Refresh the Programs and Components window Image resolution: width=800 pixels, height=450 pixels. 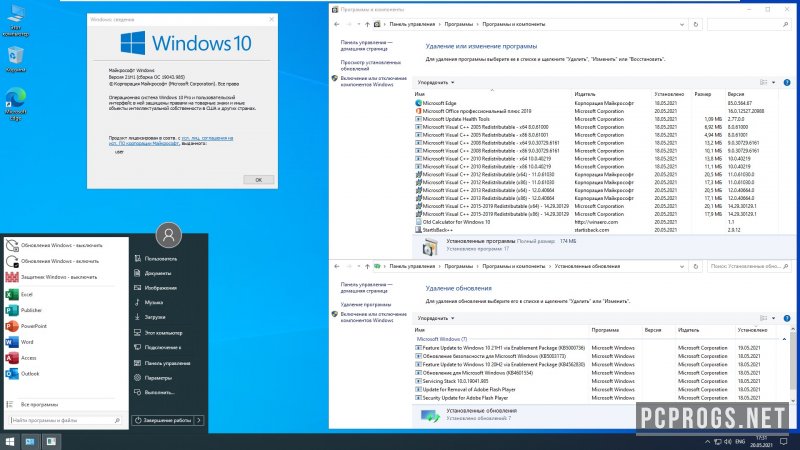(695, 24)
